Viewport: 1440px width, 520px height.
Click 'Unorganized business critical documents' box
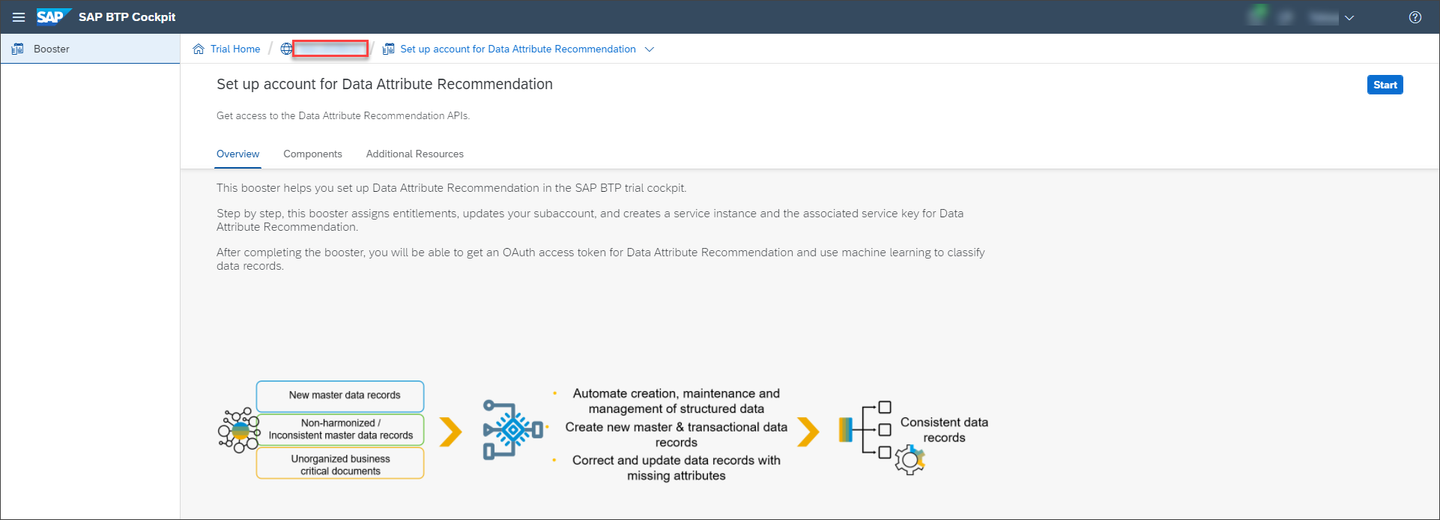pyautogui.click(x=340, y=464)
